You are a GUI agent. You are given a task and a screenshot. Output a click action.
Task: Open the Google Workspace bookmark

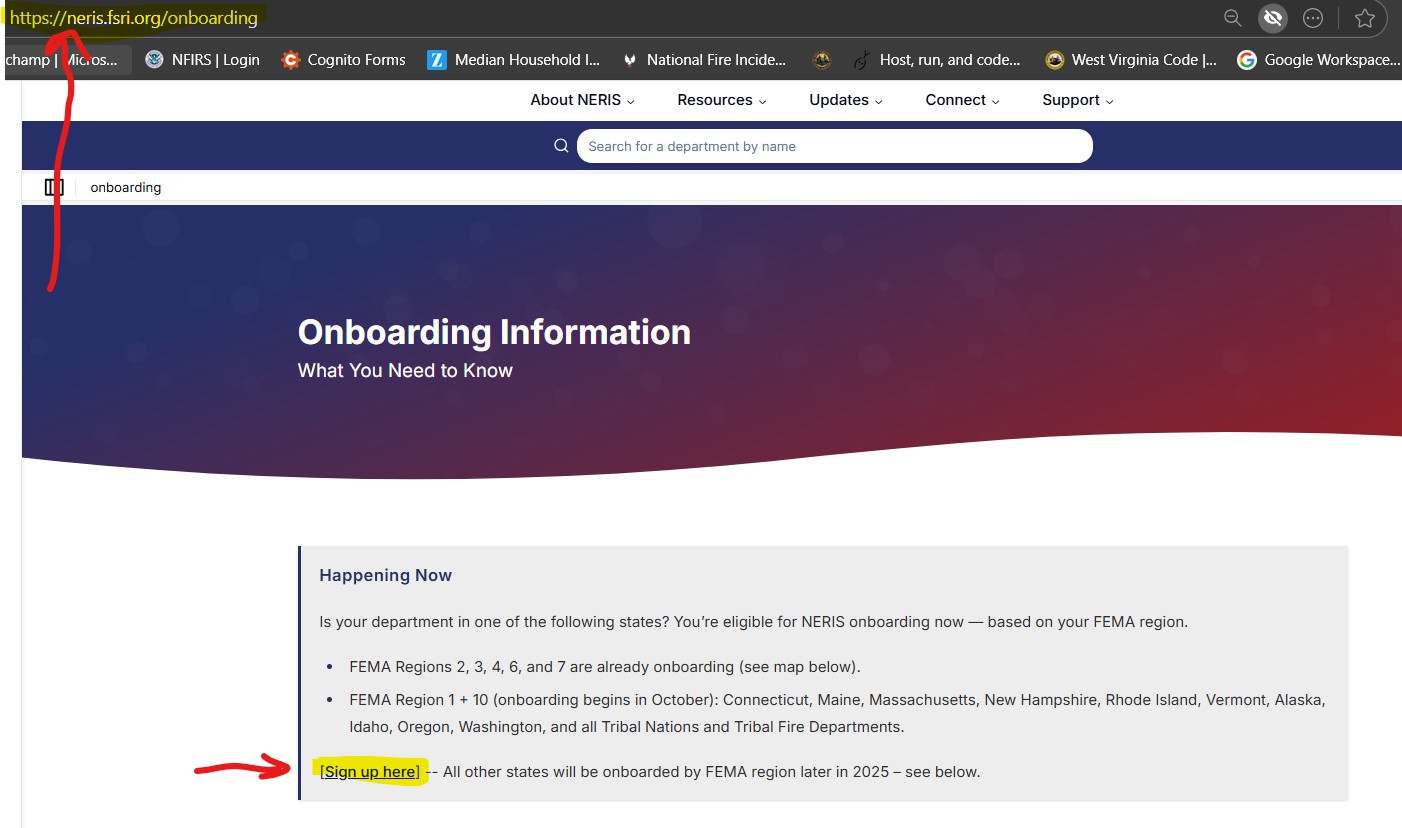click(x=1318, y=60)
